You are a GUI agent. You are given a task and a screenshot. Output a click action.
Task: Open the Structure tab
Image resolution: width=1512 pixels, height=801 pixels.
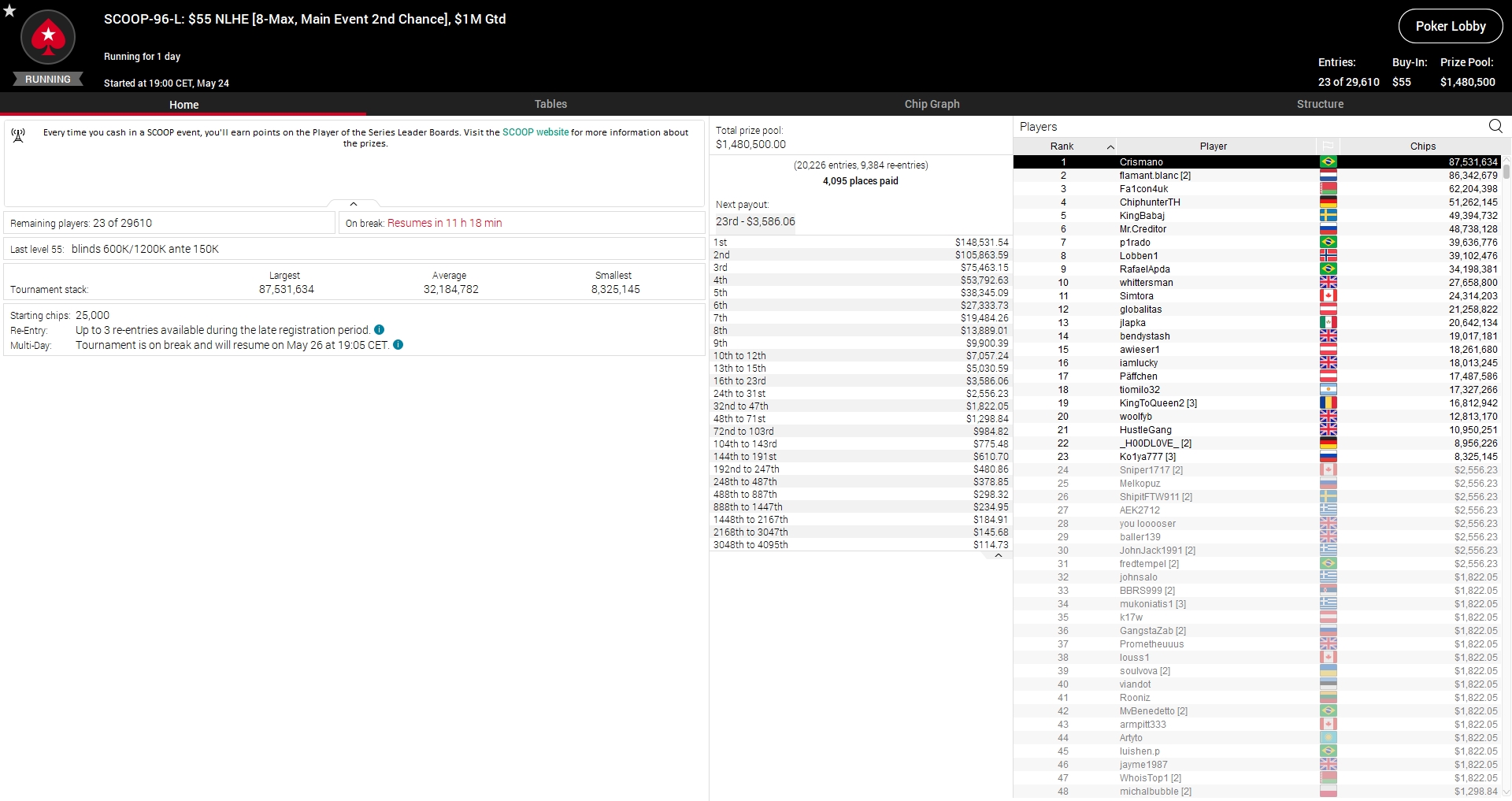point(1320,104)
